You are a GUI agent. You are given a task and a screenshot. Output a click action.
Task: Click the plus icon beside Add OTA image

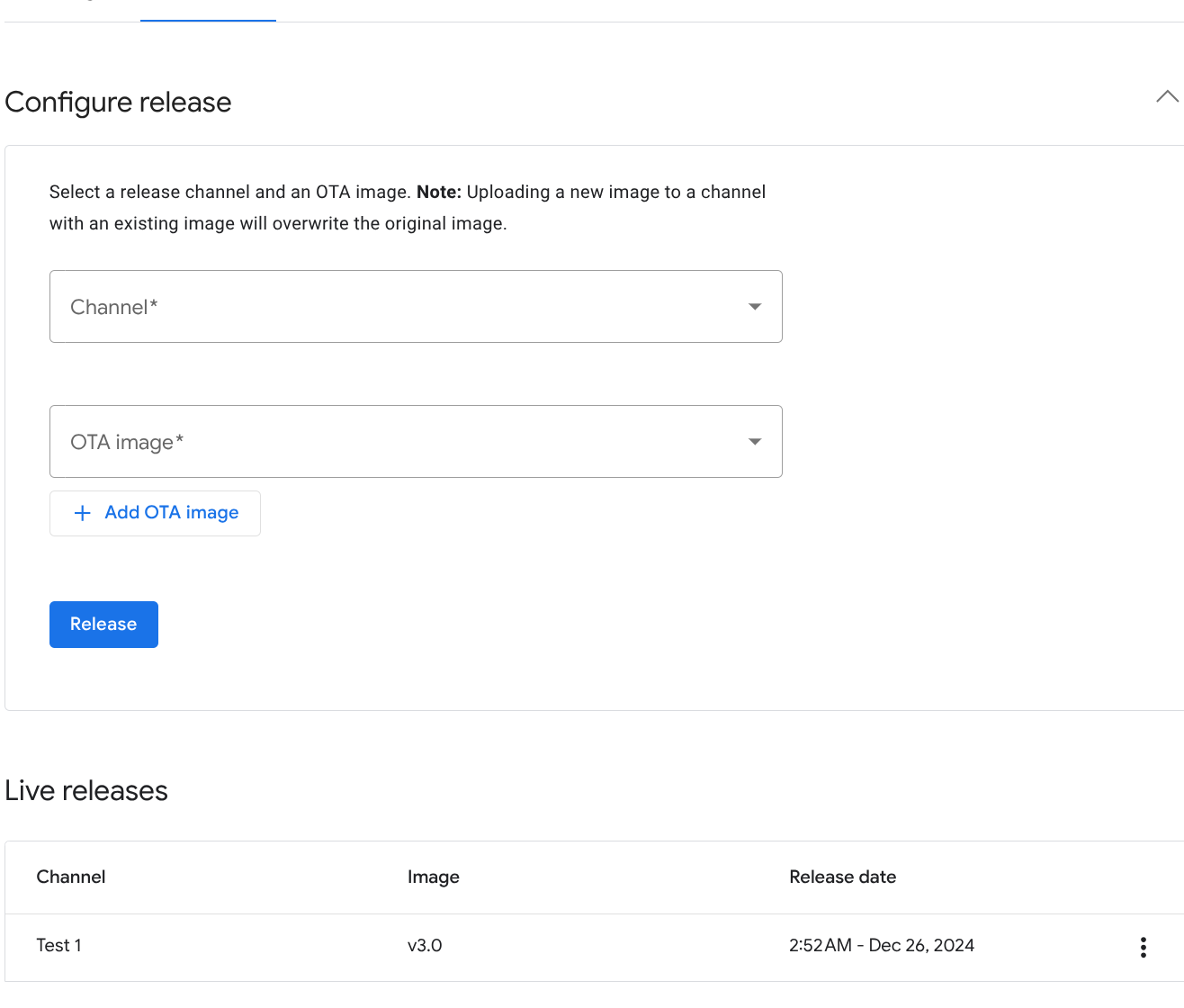[x=83, y=513]
